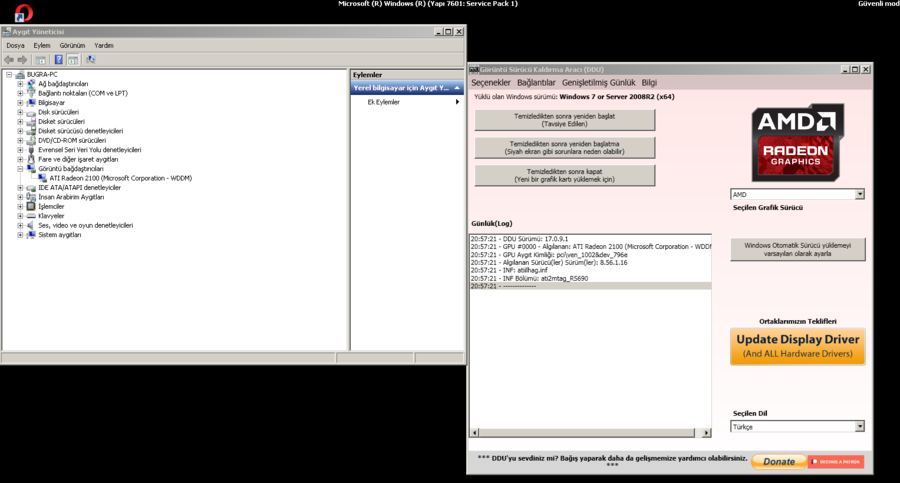Click the log scrollbar left arrow
Image resolution: width=900 pixels, height=483 pixels.
point(475,432)
